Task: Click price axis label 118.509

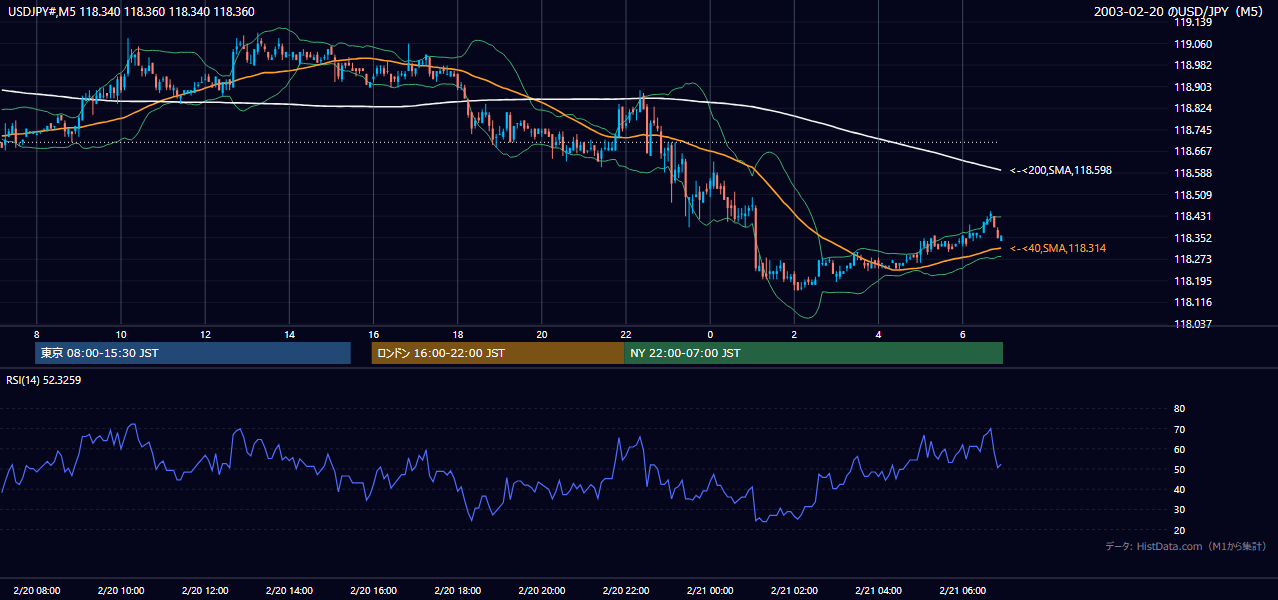Action: 1192,195
